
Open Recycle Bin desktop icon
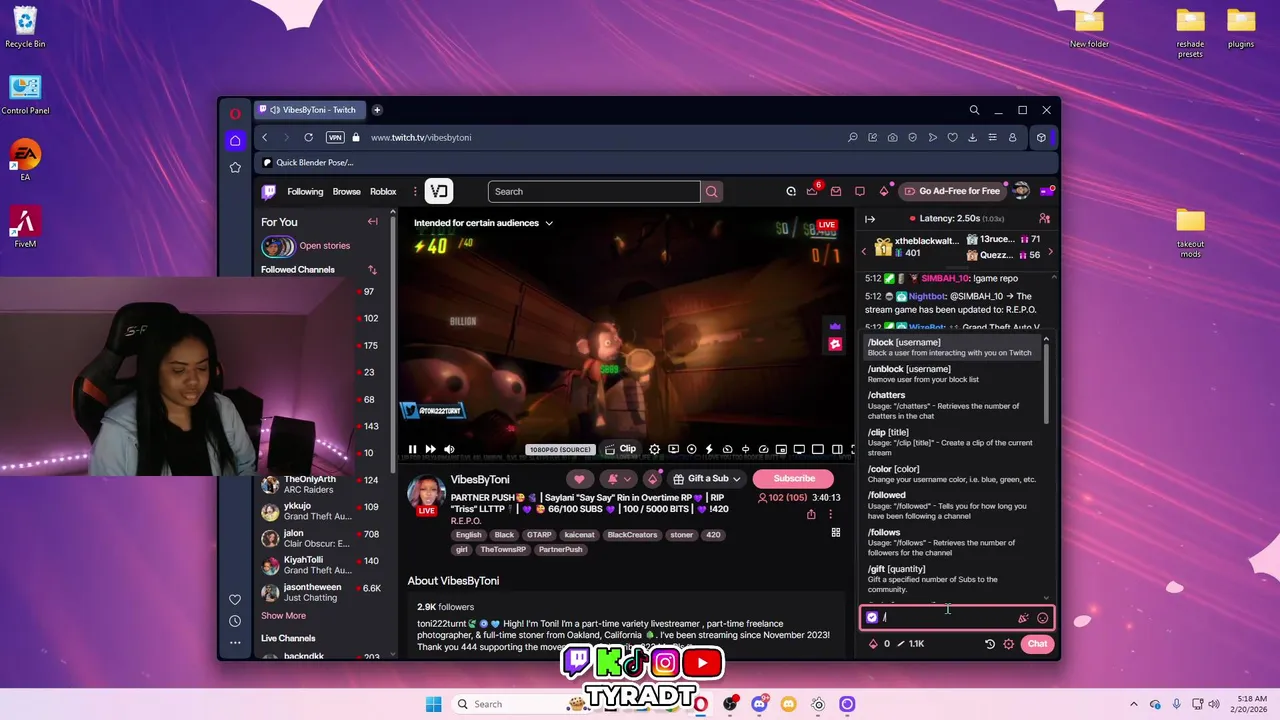click(x=25, y=27)
